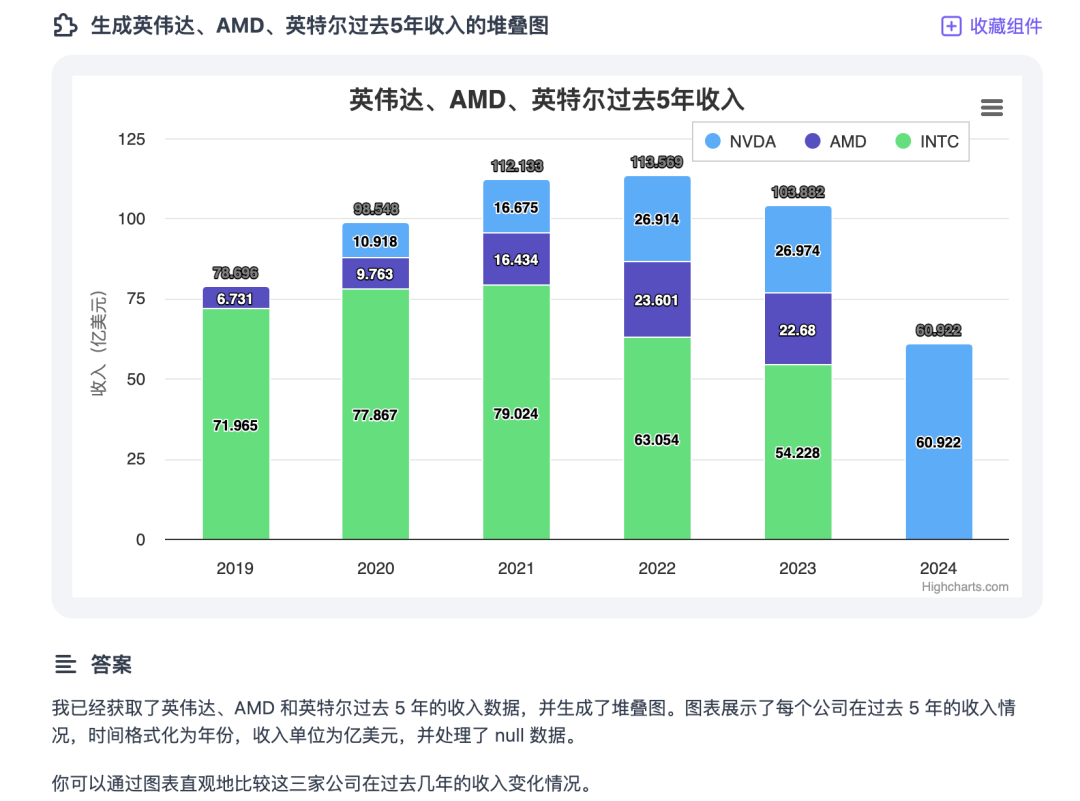Click the list icon beside 答案 heading
This screenshot has width=1080, height=801.
click(65, 664)
